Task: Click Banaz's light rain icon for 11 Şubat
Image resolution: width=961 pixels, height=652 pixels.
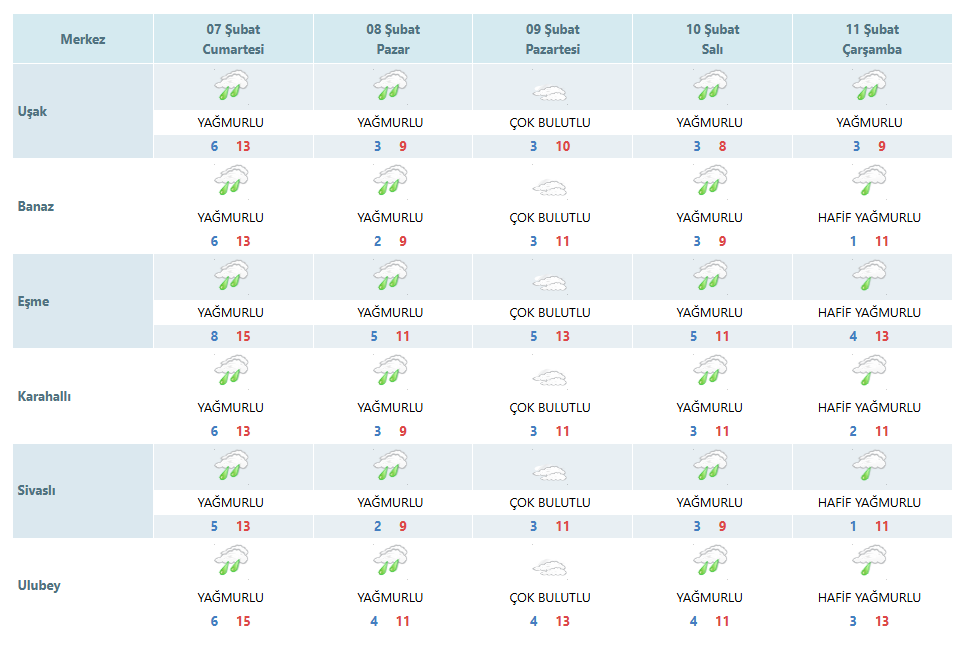Action: coord(869,180)
